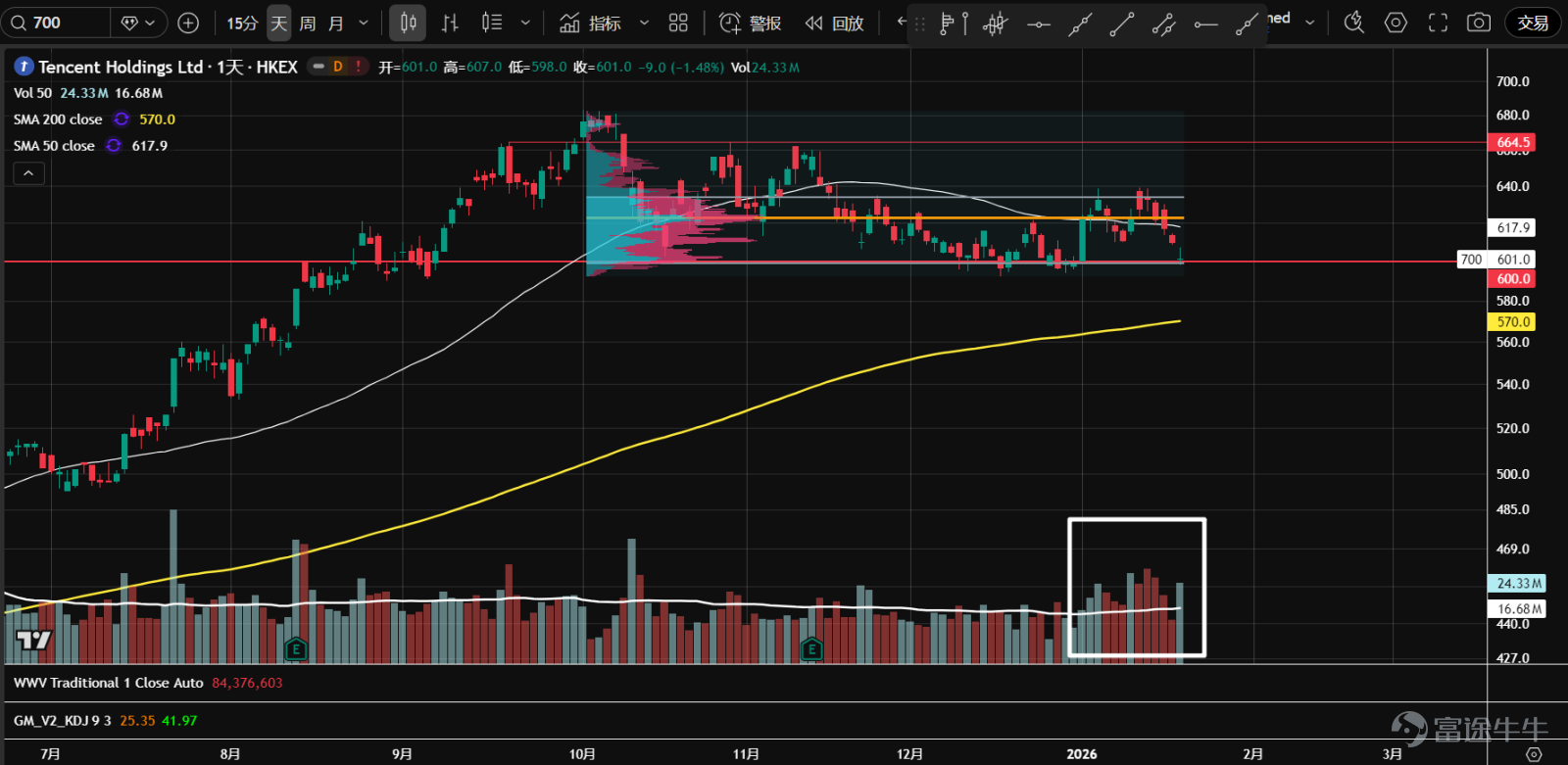Toggle the market status dash indicator

pyautogui.click(x=318, y=67)
